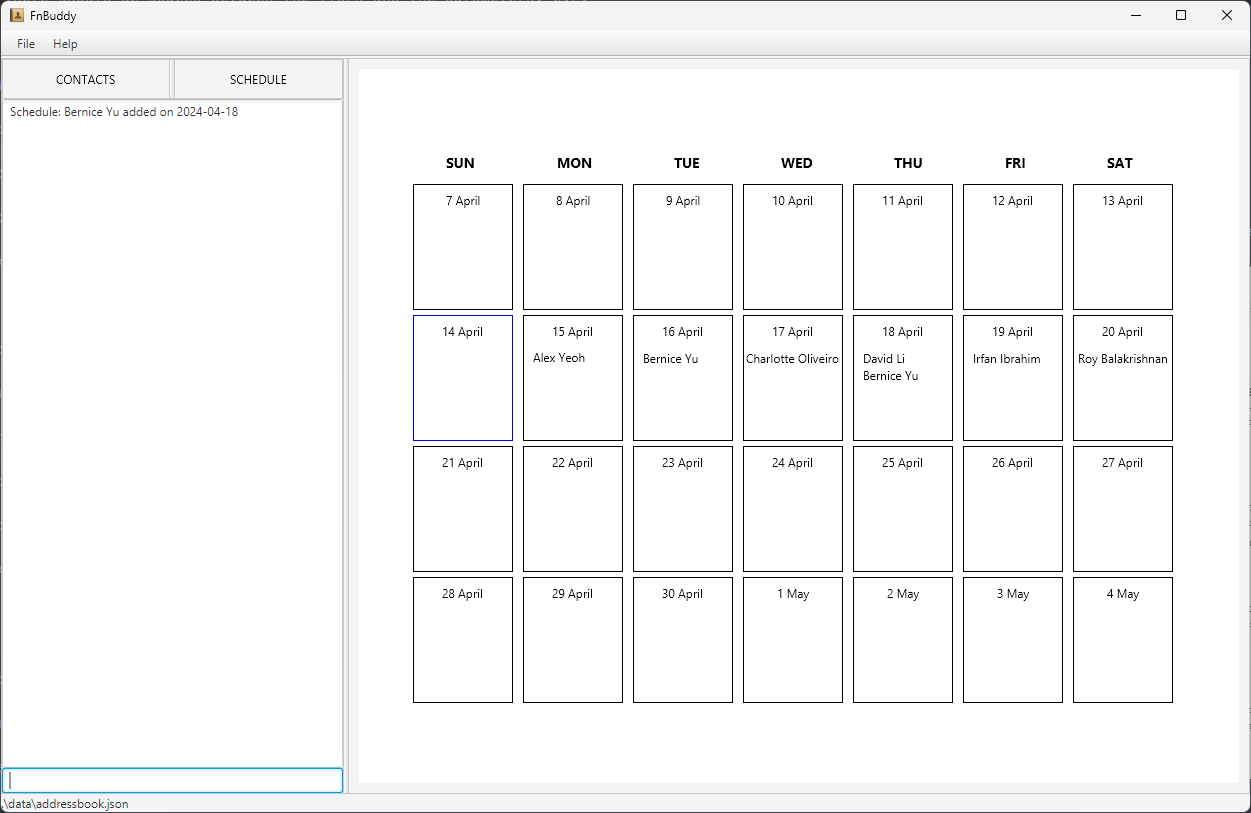Click Irfan Ibrahim on 19 April
1251x813 pixels.
(x=1007, y=359)
